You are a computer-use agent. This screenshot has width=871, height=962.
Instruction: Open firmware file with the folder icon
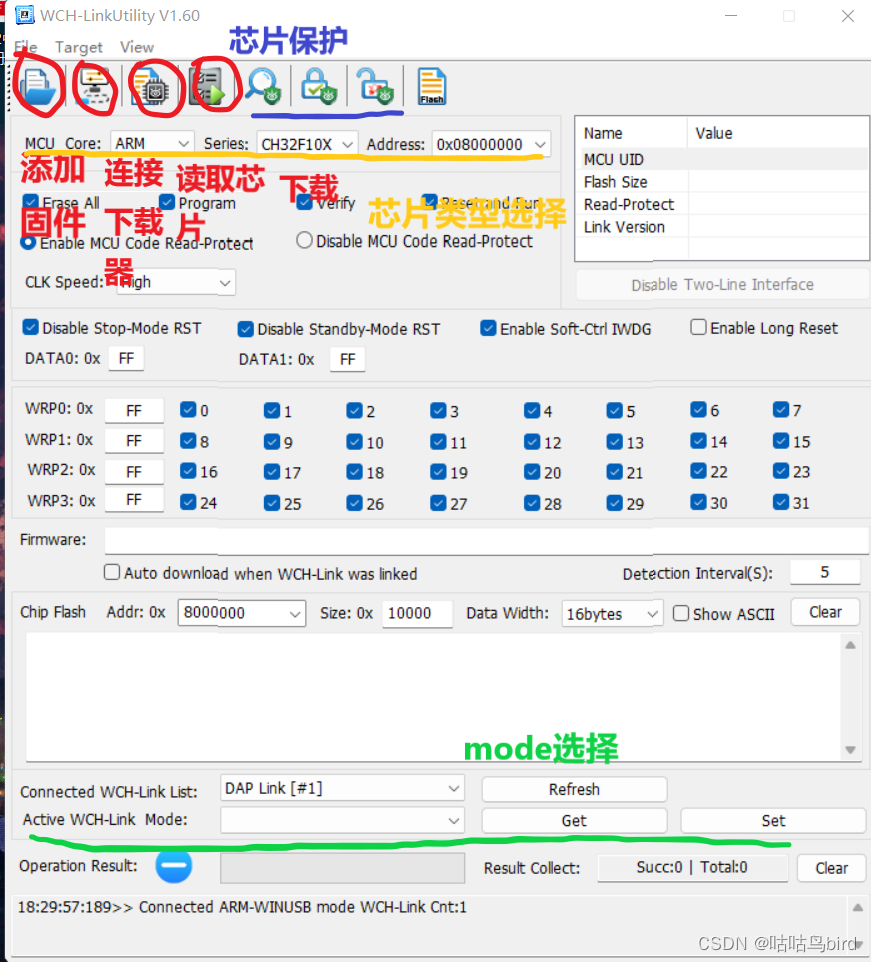click(x=38, y=87)
